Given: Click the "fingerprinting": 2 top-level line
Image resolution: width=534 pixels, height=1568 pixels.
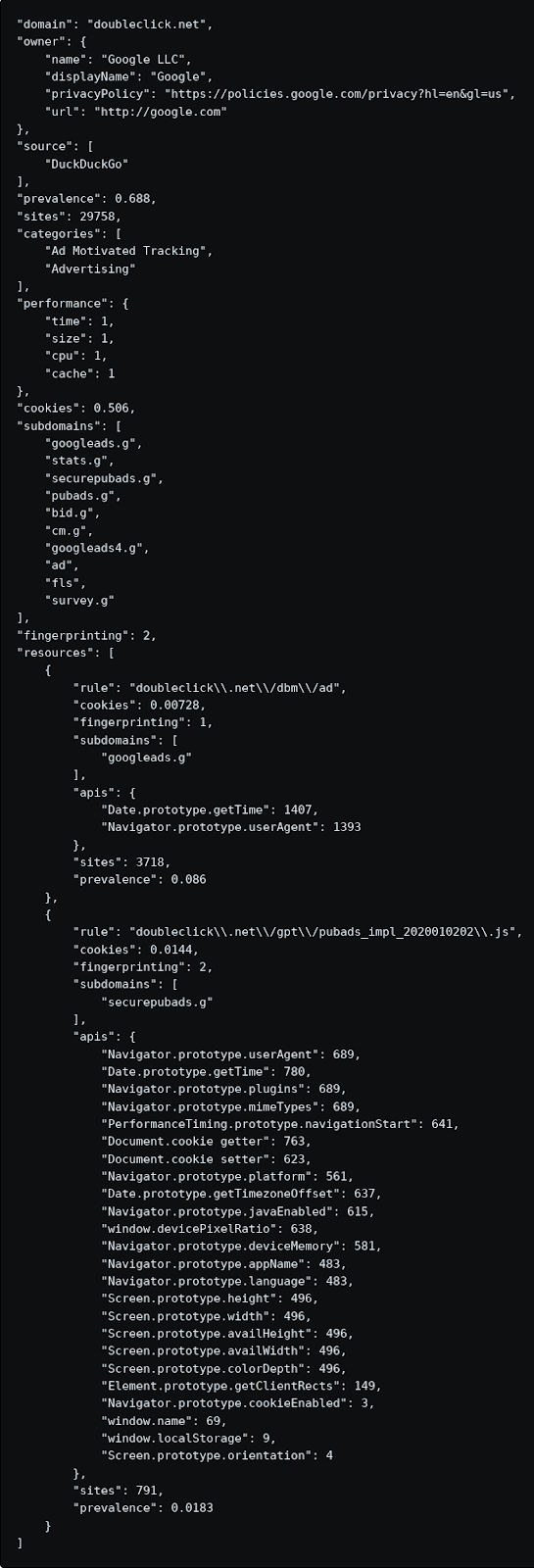Looking at the screenshot, I should click(x=86, y=636).
